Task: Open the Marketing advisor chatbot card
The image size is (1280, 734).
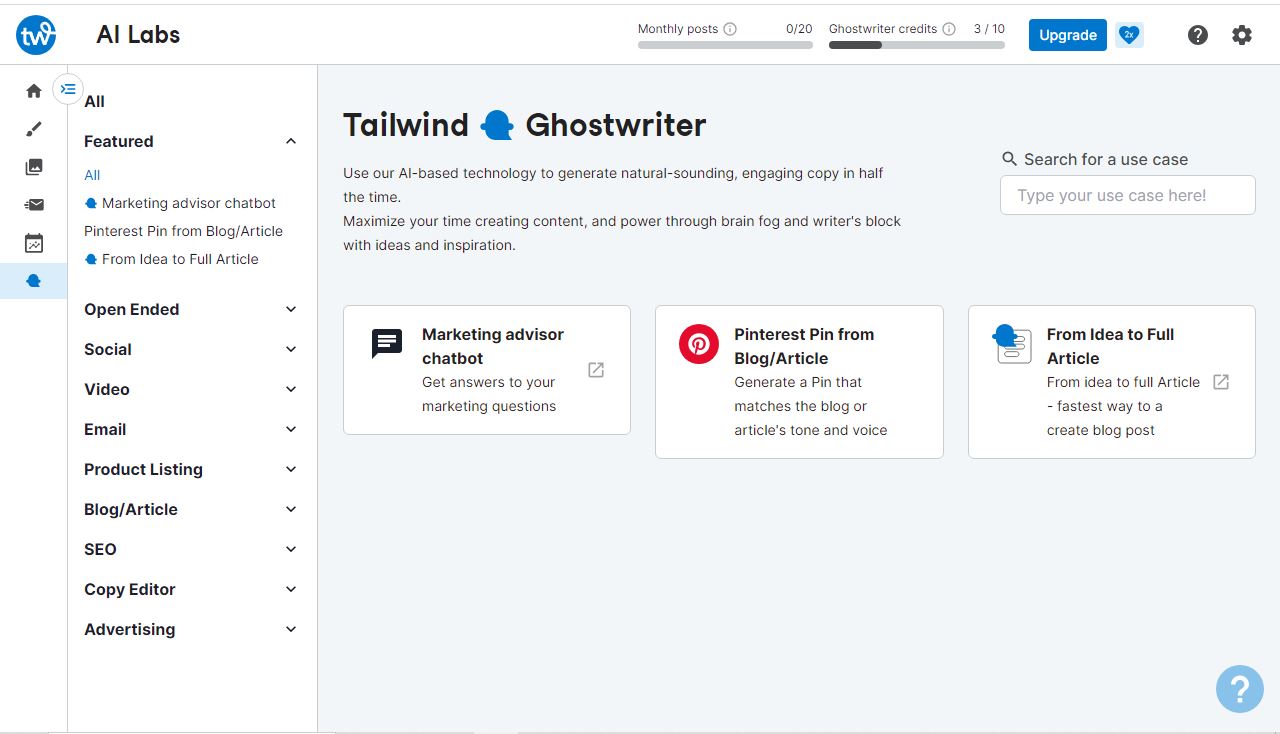Action: pos(487,370)
